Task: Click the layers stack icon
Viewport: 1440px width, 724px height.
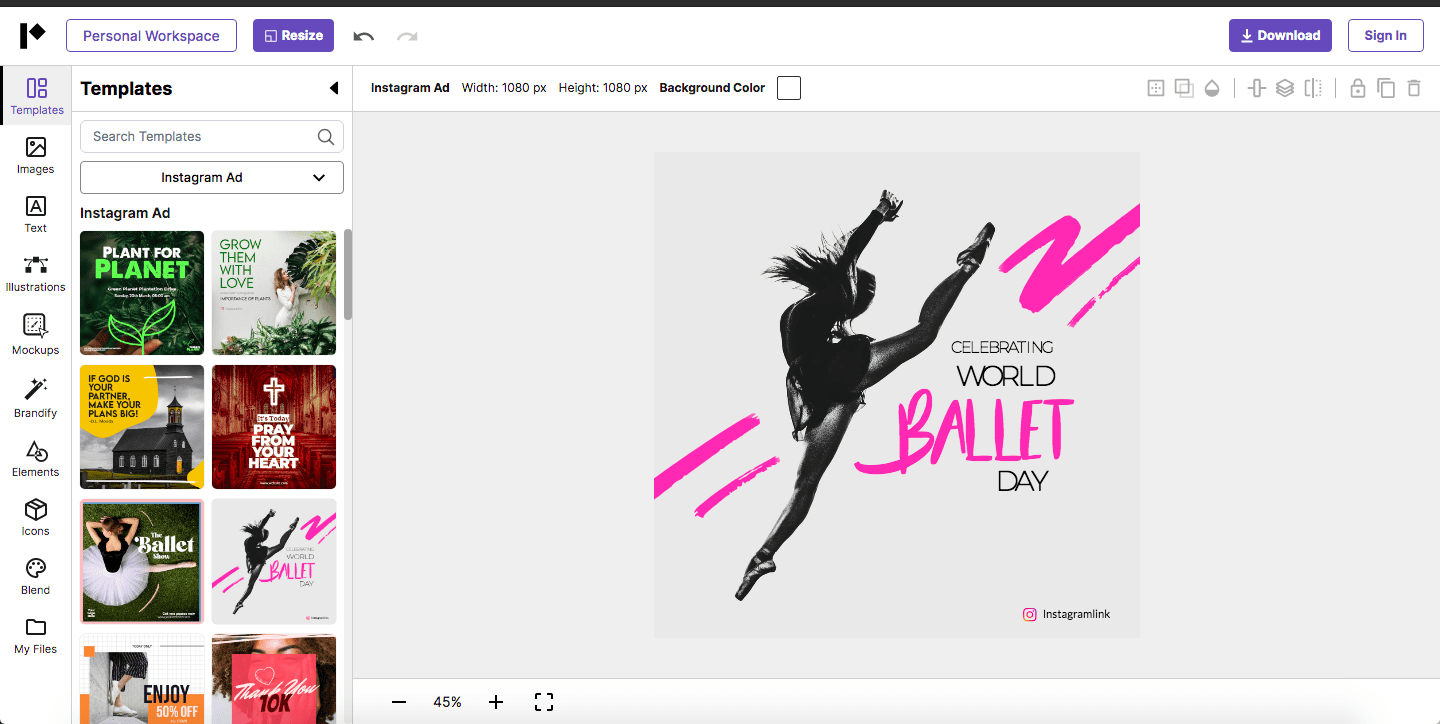Action: [1285, 88]
